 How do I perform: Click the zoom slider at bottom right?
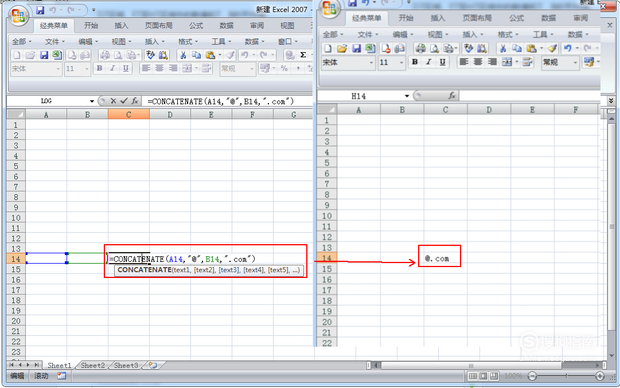point(566,376)
